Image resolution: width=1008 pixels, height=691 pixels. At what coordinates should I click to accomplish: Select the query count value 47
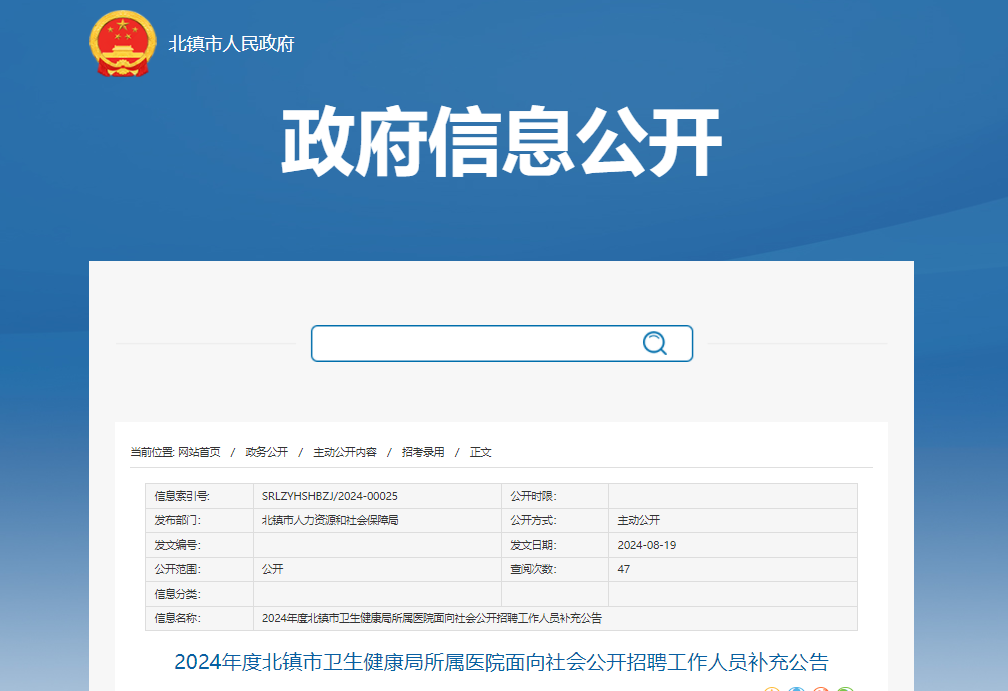[x=624, y=569]
